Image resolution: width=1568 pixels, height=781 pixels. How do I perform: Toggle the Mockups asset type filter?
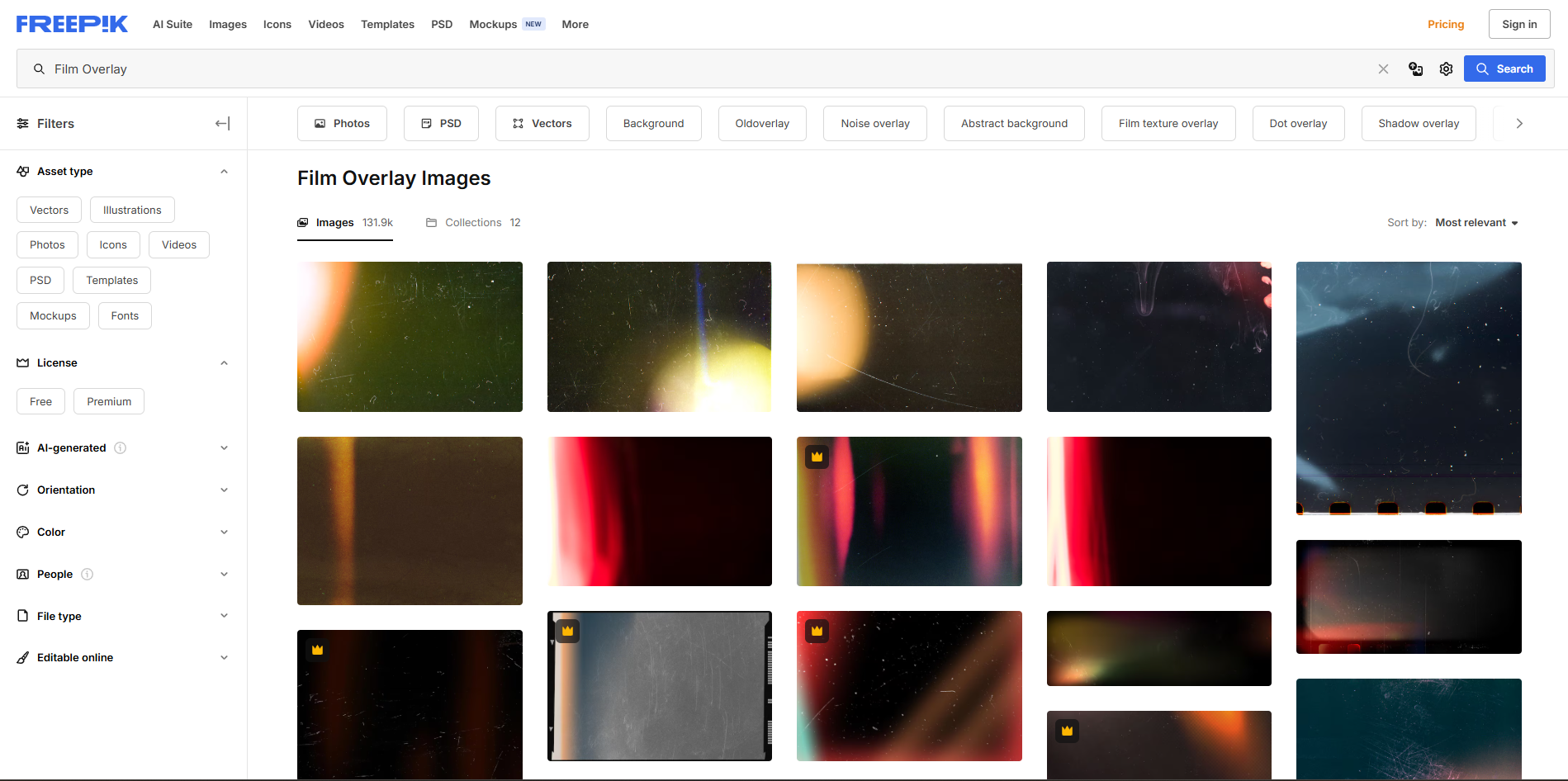coord(53,316)
